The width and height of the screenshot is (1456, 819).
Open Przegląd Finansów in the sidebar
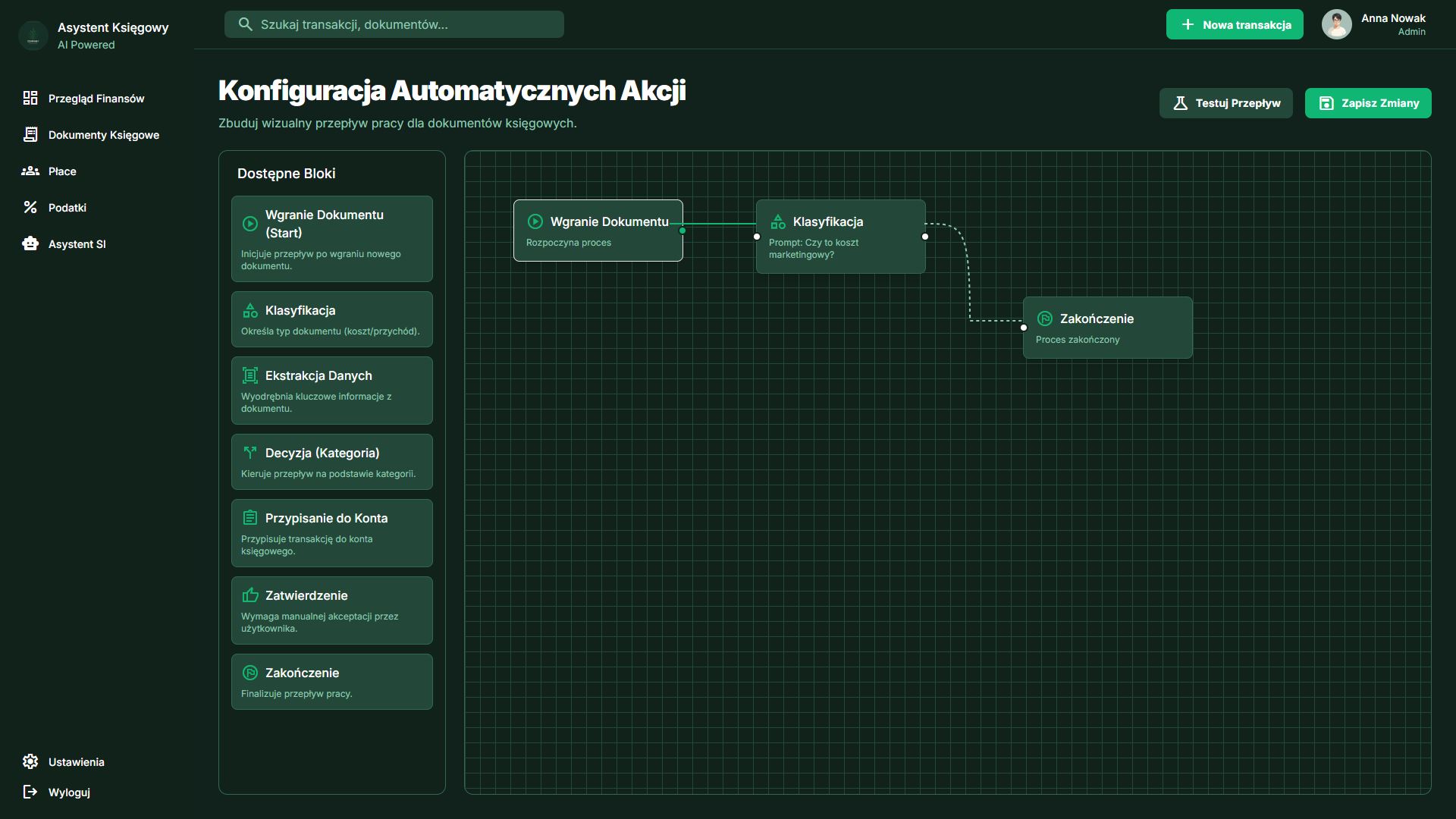[x=96, y=99]
